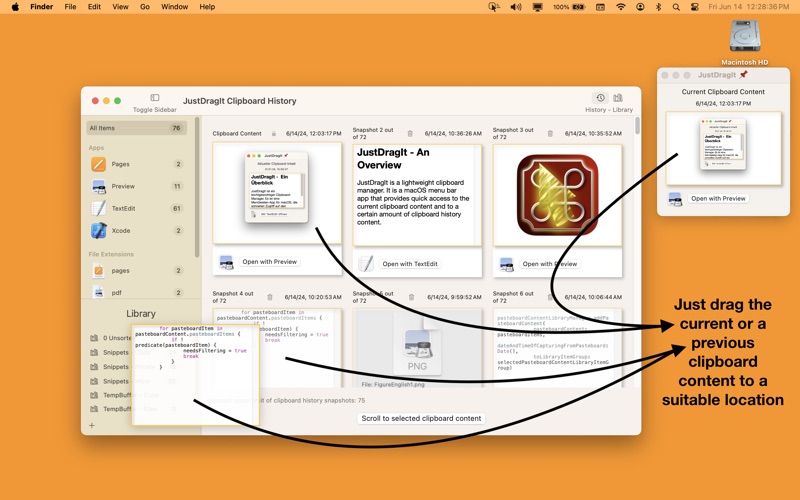The height and width of the screenshot is (500, 800).
Task: Open Control Center in menu bar
Action: click(x=694, y=7)
